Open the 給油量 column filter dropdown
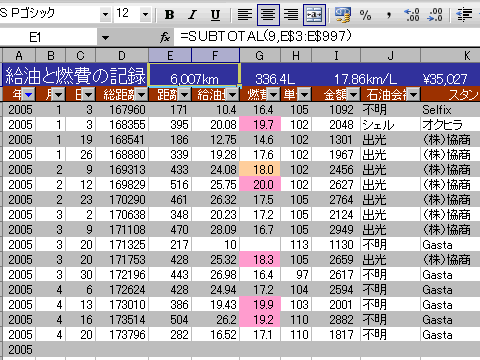The image size is (480, 360). tap(233, 95)
